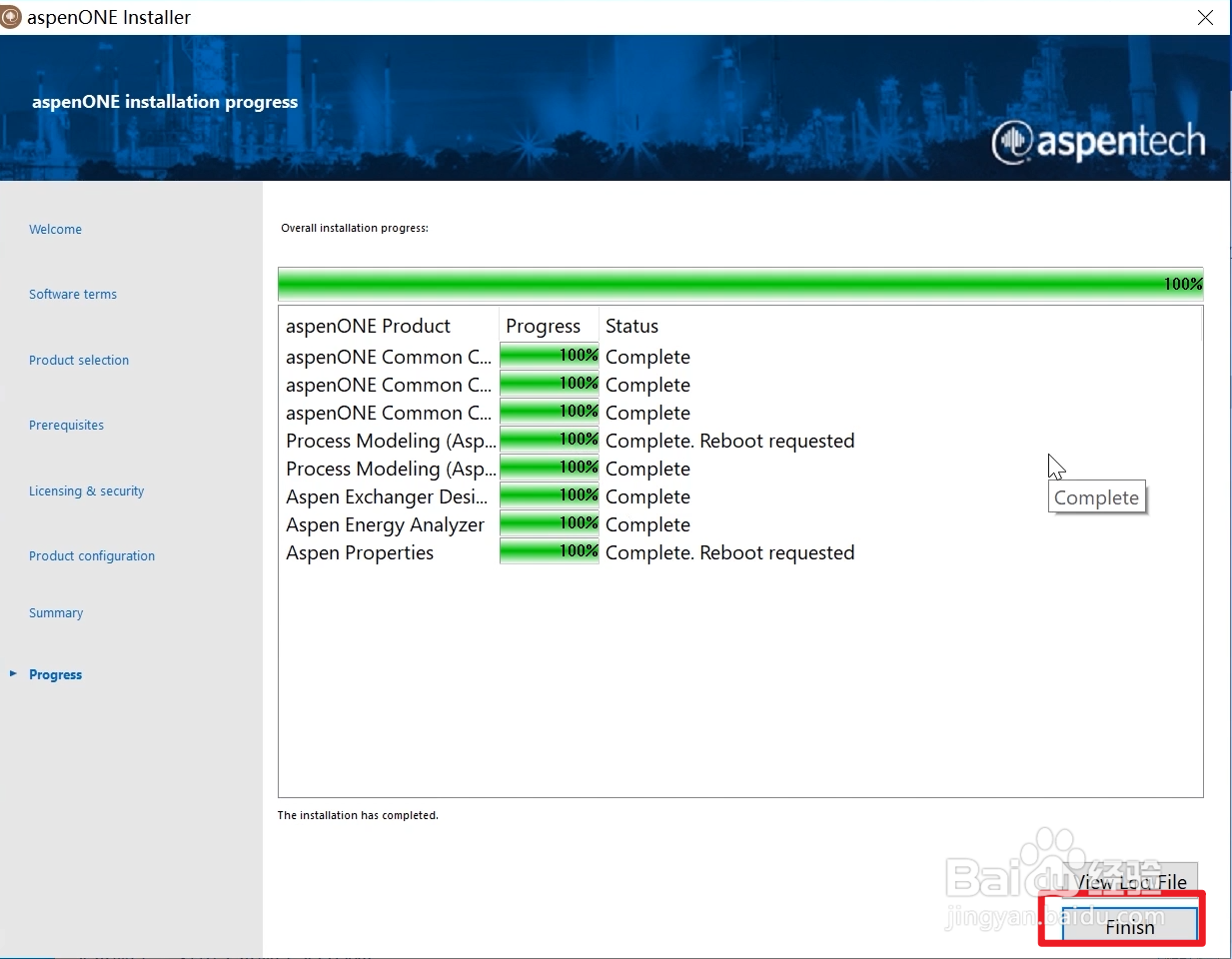Click 'aspenONE installation progress' heading
1232x959 pixels.
pos(165,102)
